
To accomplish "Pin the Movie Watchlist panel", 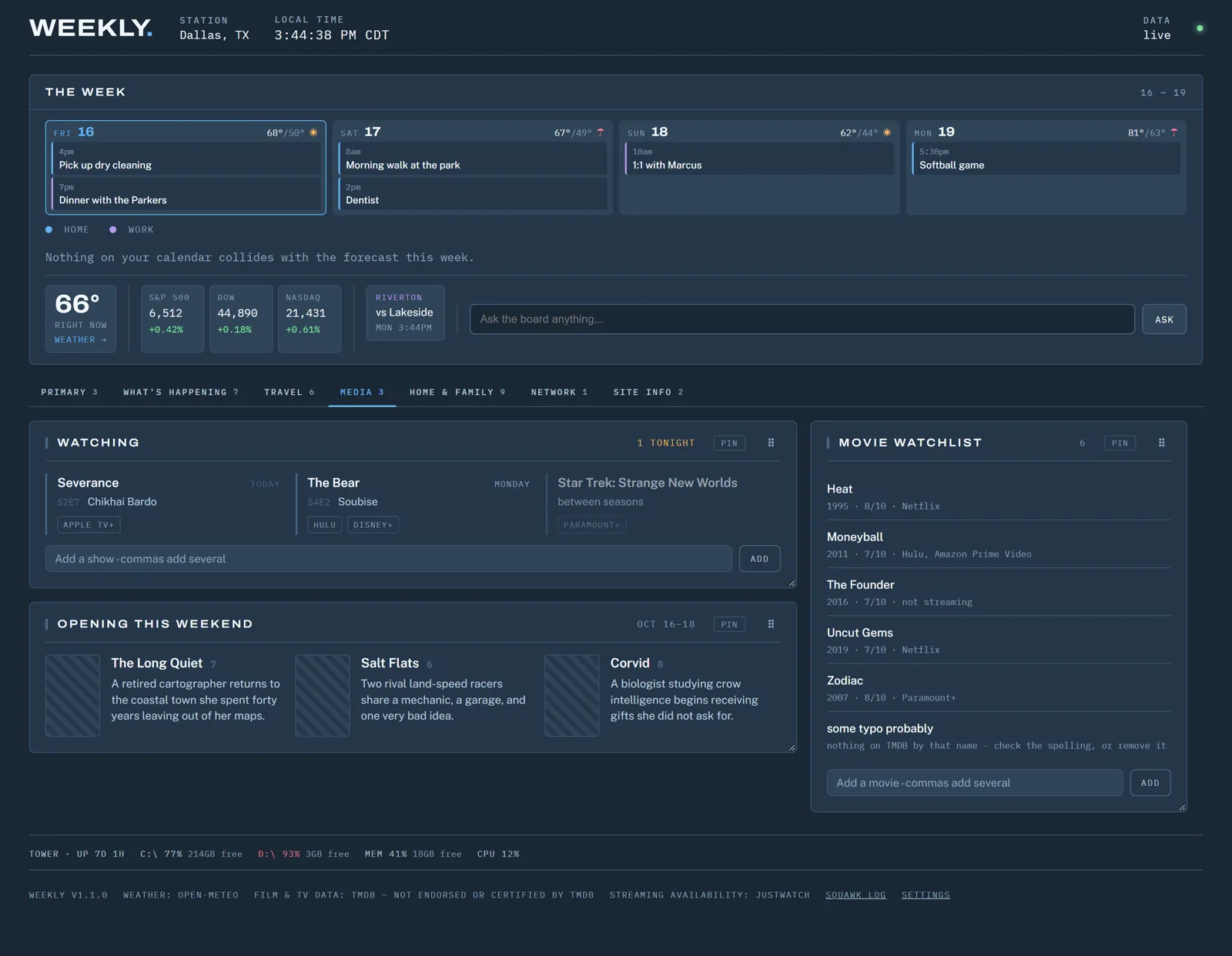I will 1120,443.
